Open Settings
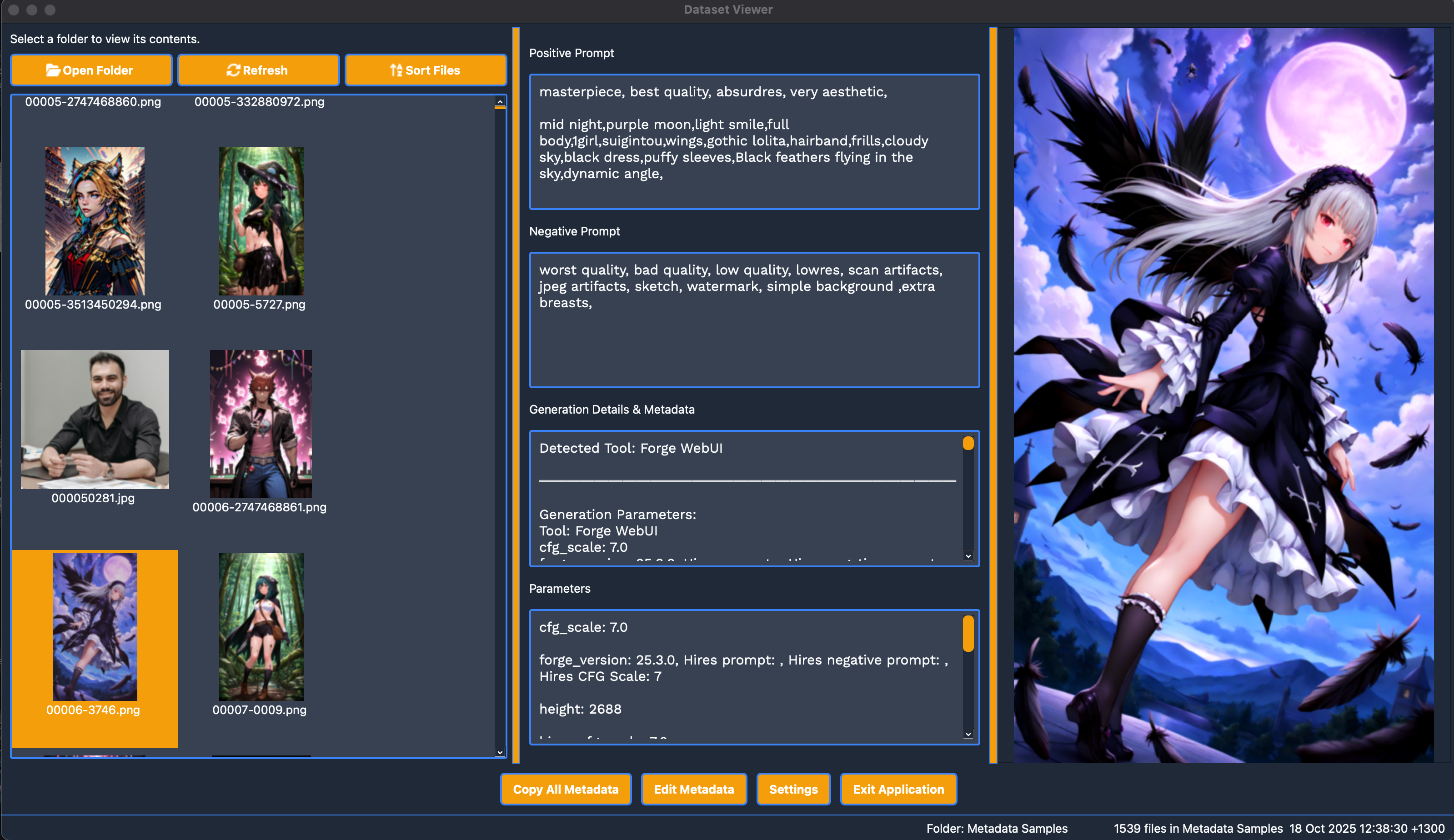This screenshot has width=1454, height=840. 793,789
